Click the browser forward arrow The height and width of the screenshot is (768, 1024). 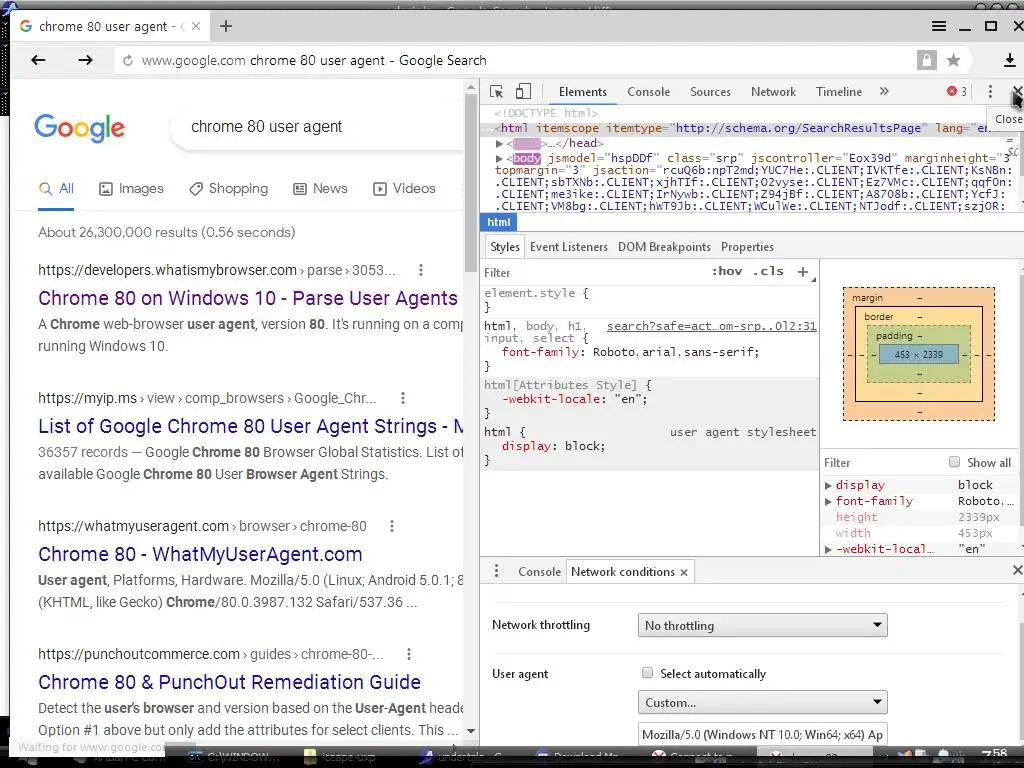coord(86,60)
